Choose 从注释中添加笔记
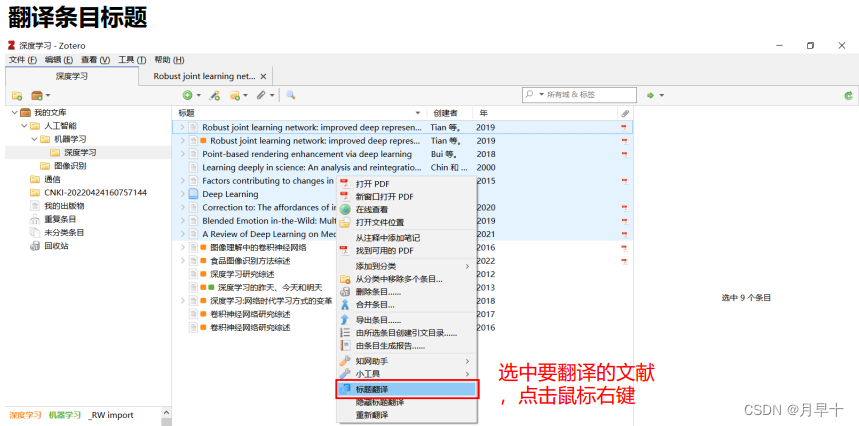This screenshot has height=426, width=859. [x=406, y=238]
